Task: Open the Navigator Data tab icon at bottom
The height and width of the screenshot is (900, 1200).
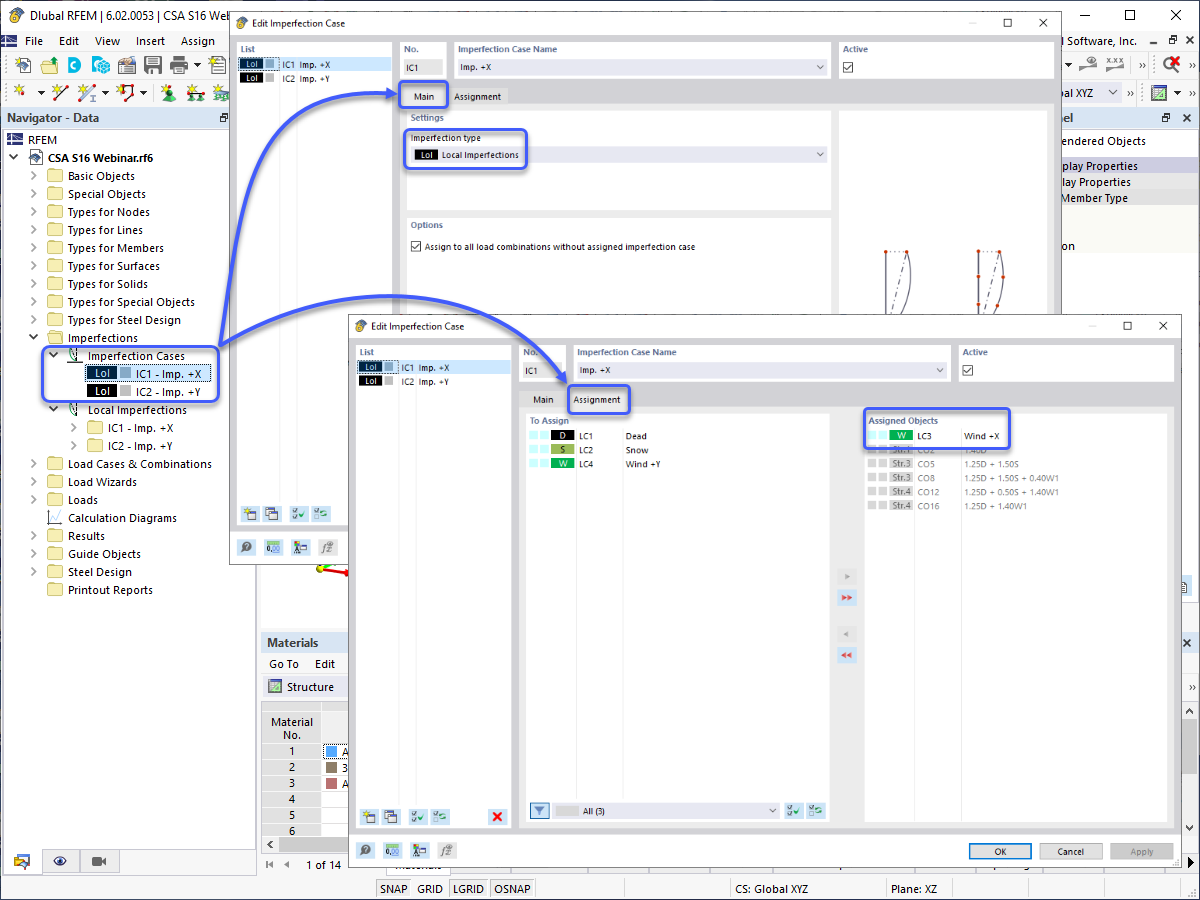Action: click(x=22, y=861)
